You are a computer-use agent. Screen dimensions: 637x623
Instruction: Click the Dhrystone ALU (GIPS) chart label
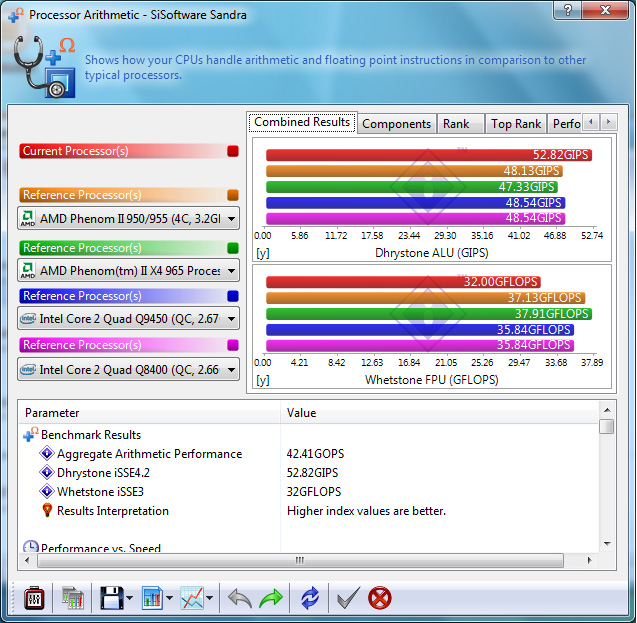[431, 253]
